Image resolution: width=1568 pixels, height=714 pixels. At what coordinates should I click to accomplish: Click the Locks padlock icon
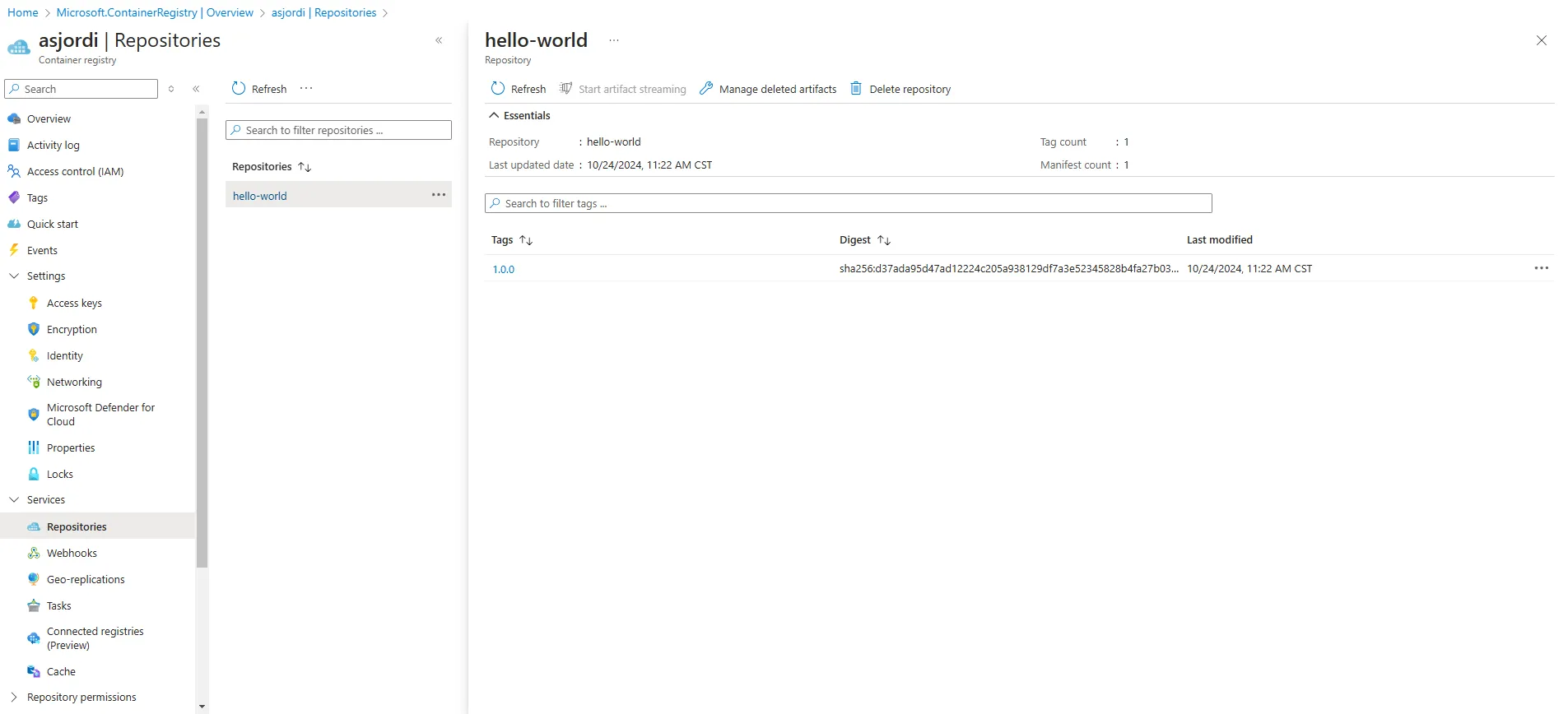[x=34, y=474]
